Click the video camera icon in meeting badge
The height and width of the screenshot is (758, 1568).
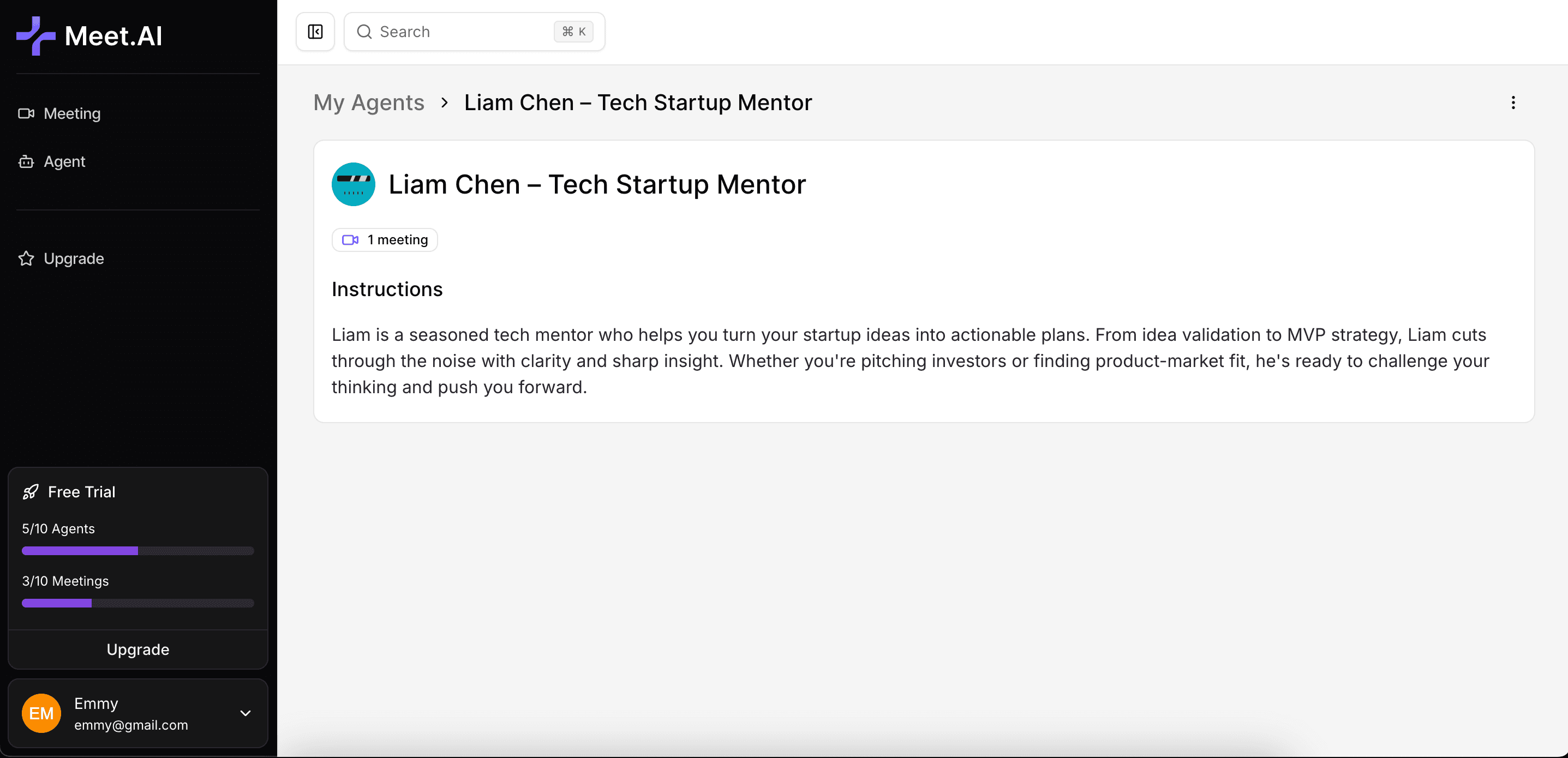pyautogui.click(x=350, y=240)
